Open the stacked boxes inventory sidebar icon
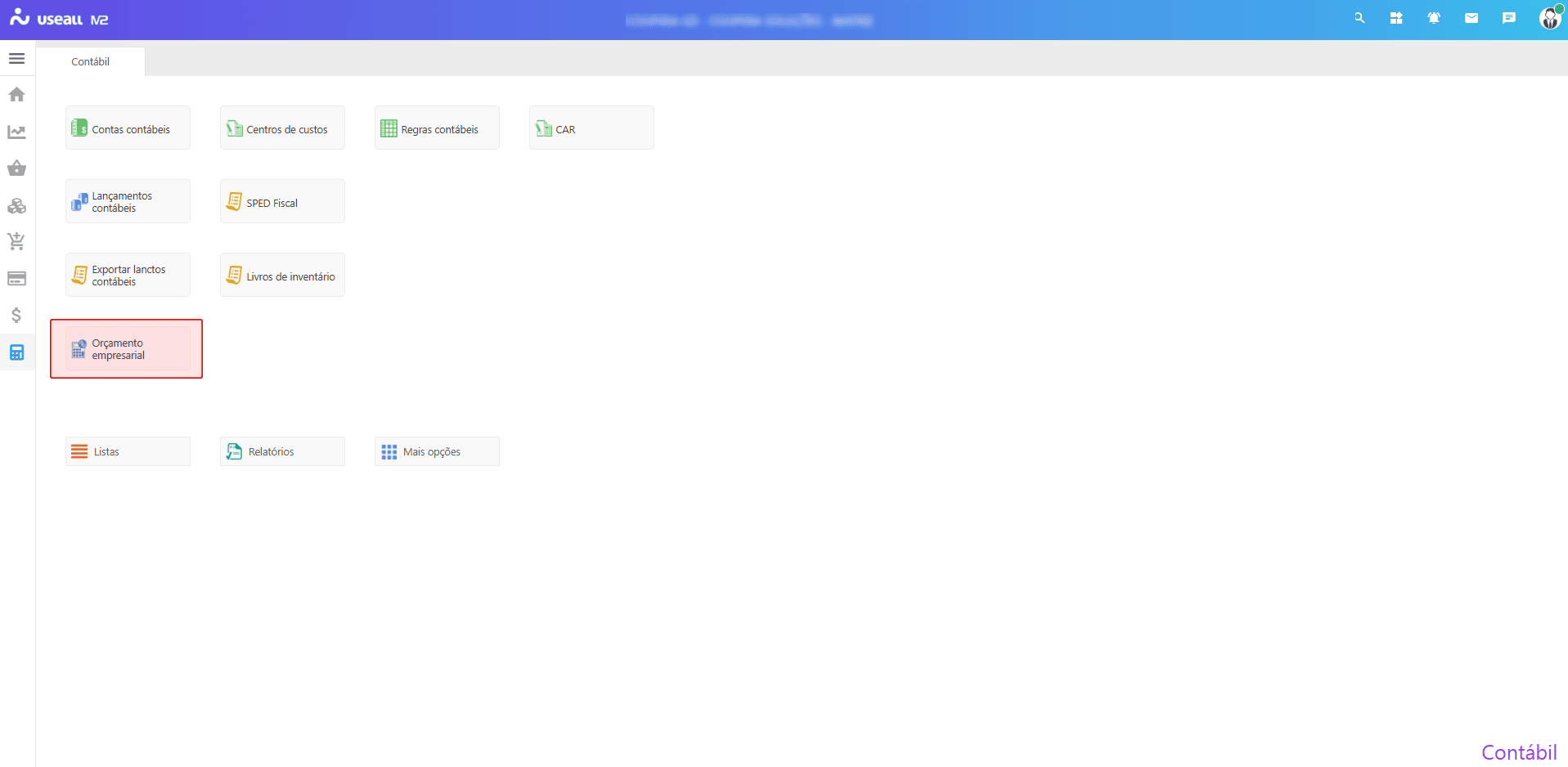 pos(16,205)
